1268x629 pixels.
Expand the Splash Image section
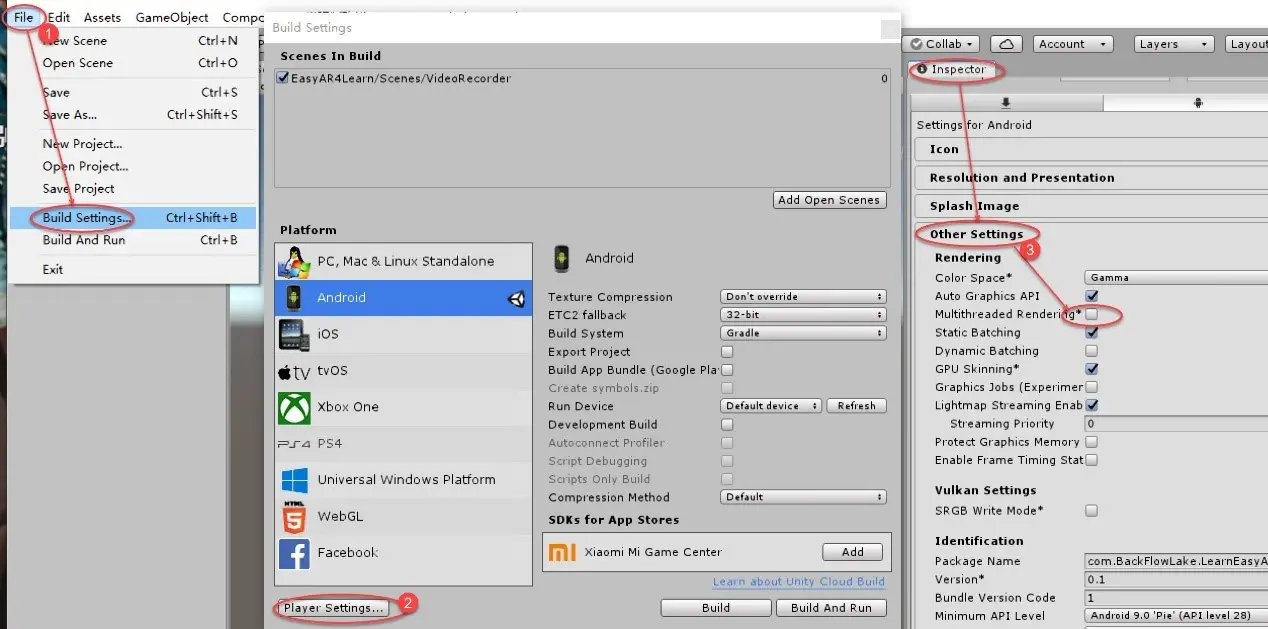(1091, 206)
